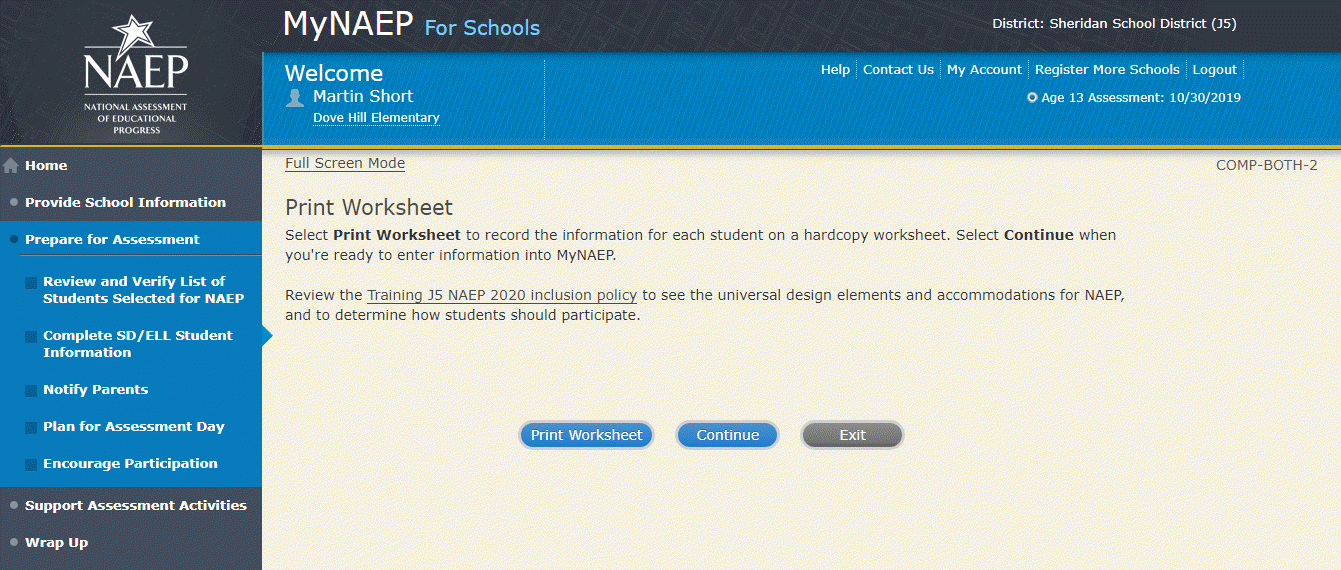Collapse Prepare for Assessment section
Viewport: 1341px width, 570px height.
[112, 239]
